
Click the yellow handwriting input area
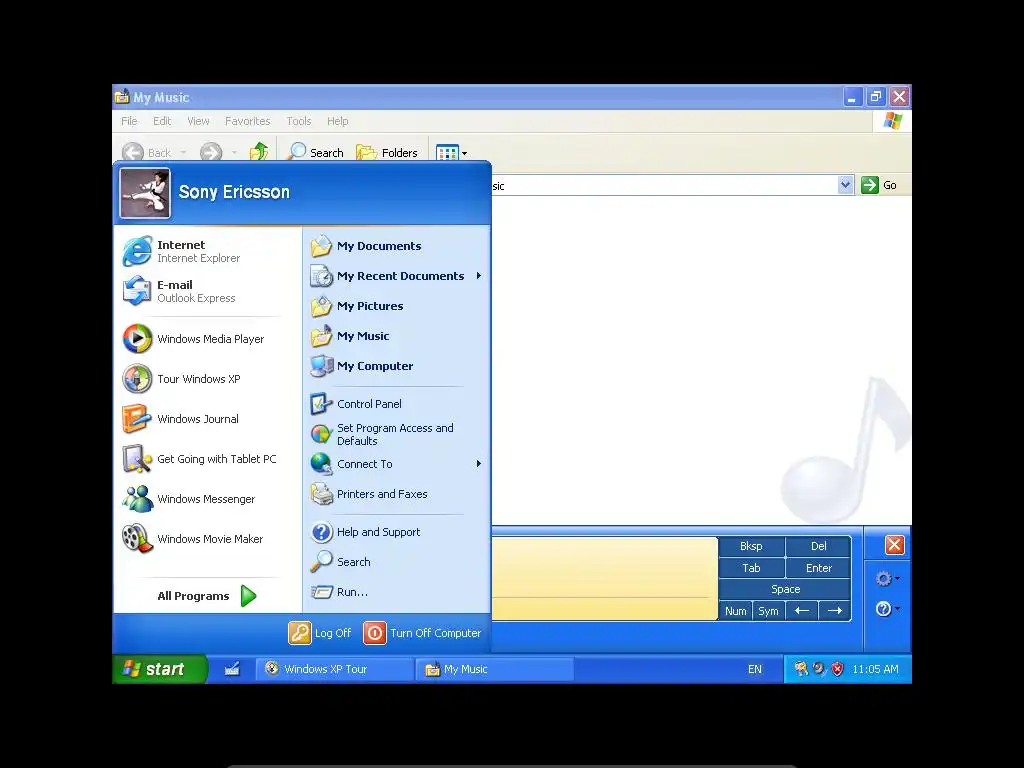[604, 578]
